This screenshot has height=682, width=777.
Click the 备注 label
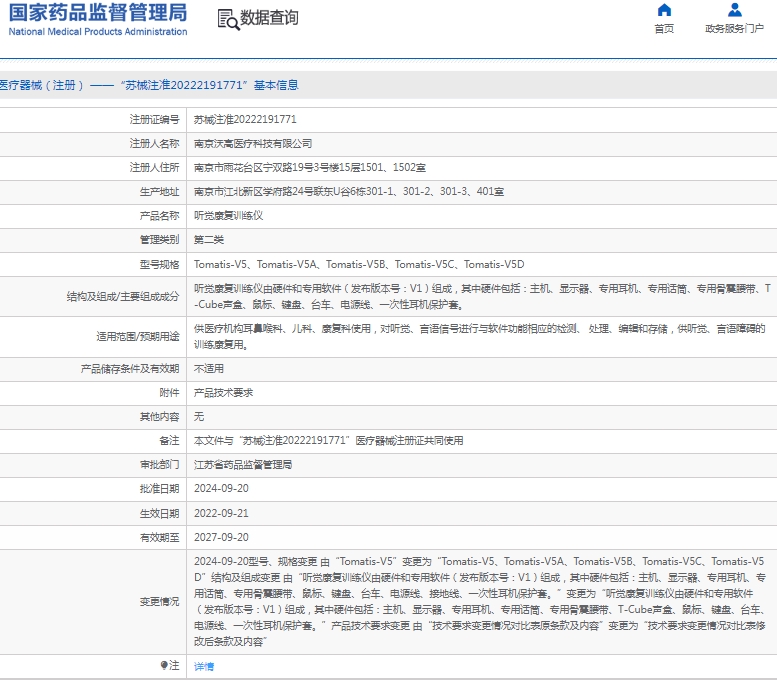pyautogui.click(x=169, y=441)
